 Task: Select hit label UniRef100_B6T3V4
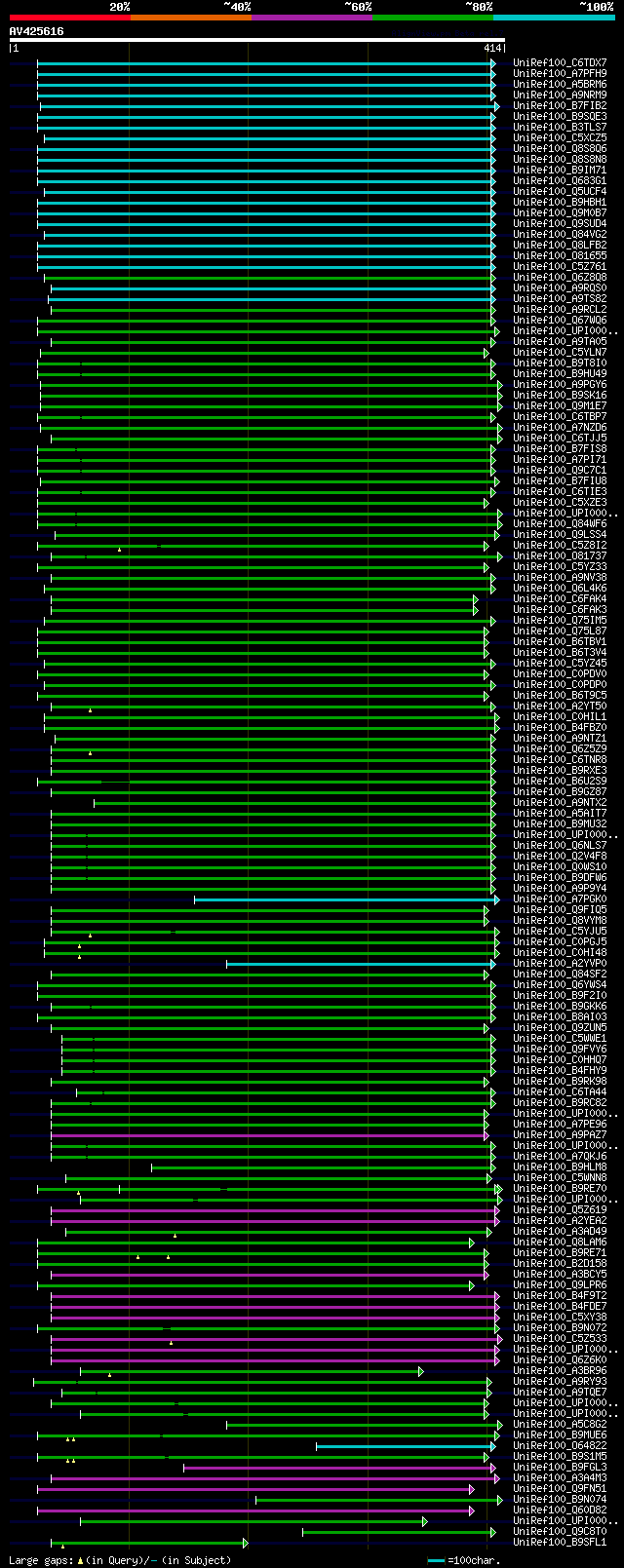560,652
